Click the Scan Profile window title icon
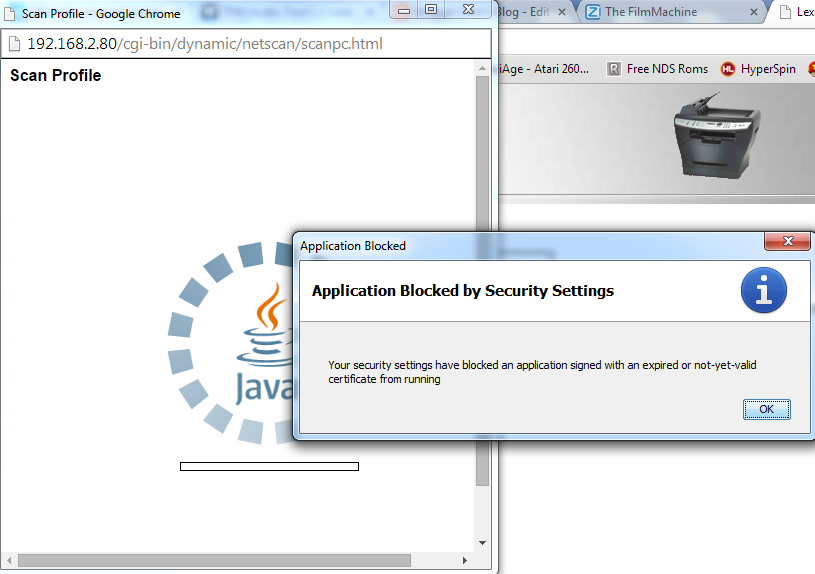Viewport: 815px width, 574px height. coord(10,14)
